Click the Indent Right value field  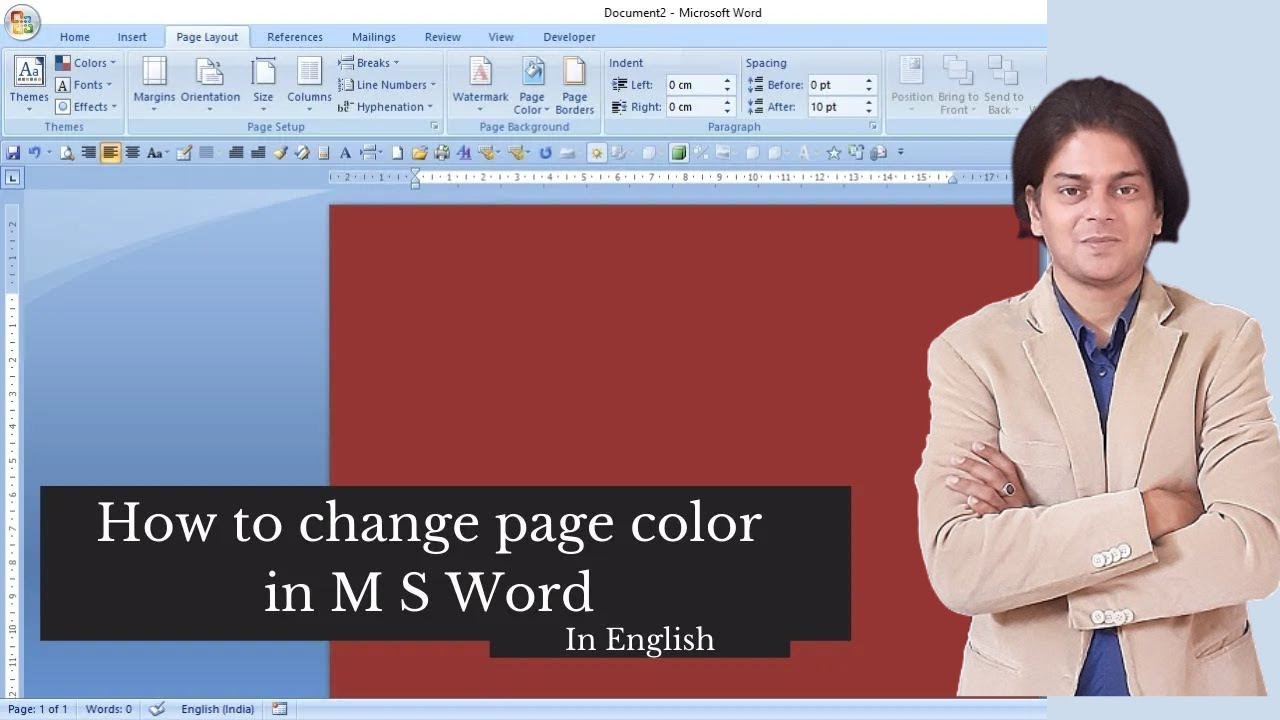point(693,107)
